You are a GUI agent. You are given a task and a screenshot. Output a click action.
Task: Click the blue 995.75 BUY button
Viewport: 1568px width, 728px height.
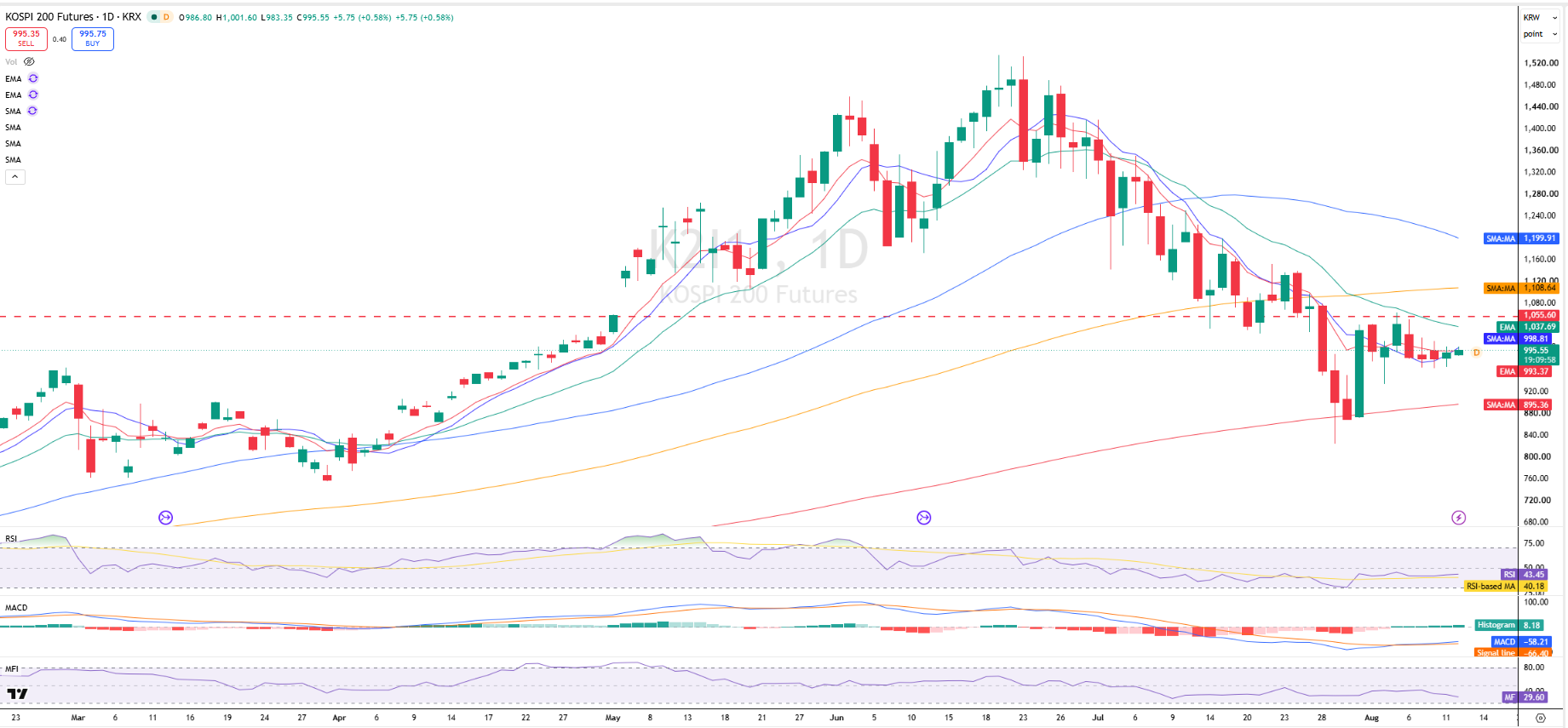(93, 38)
